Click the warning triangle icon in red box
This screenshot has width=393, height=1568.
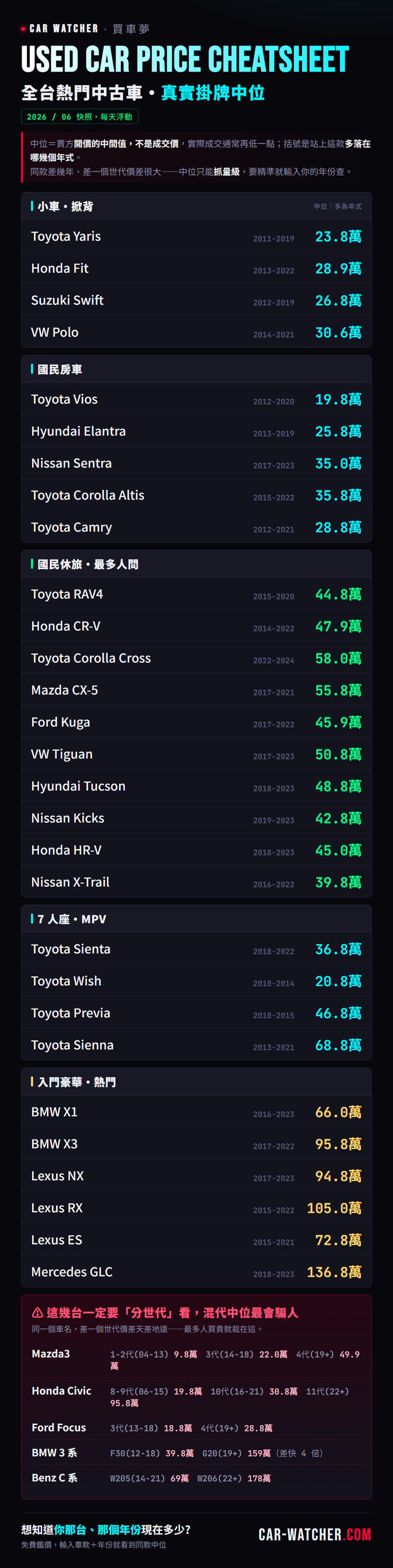(37, 1312)
